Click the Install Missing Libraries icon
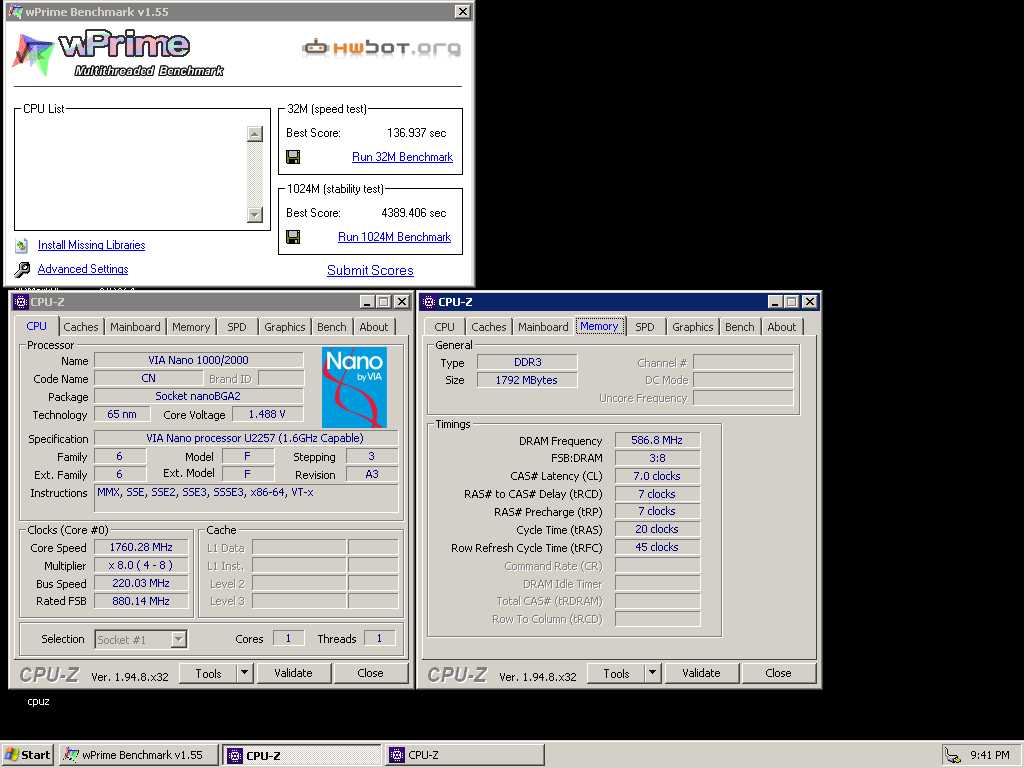 click(x=22, y=246)
